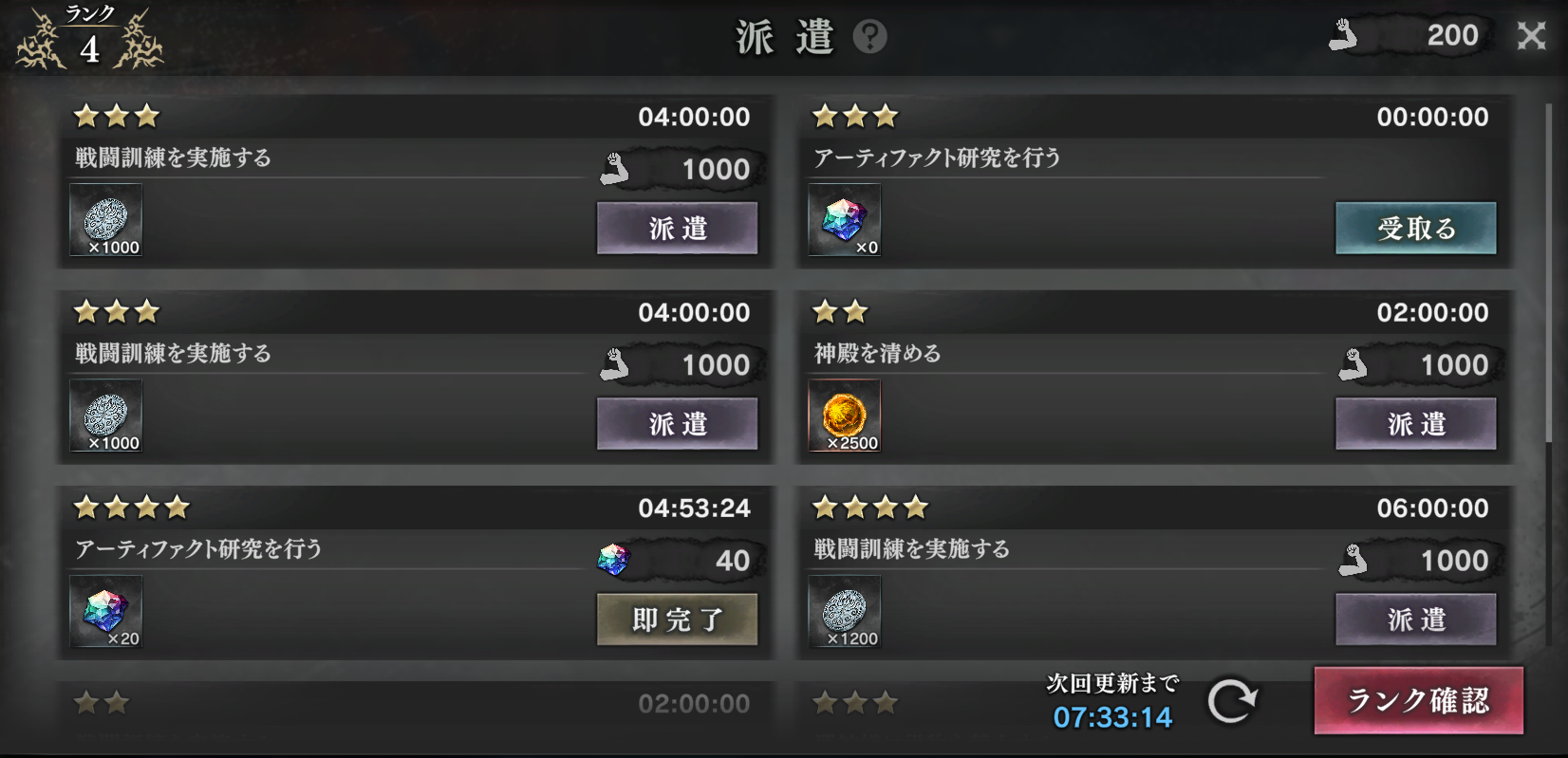Claim reward with the 受取る button
Image resolution: width=1568 pixels, height=758 pixels.
pyautogui.click(x=1415, y=228)
